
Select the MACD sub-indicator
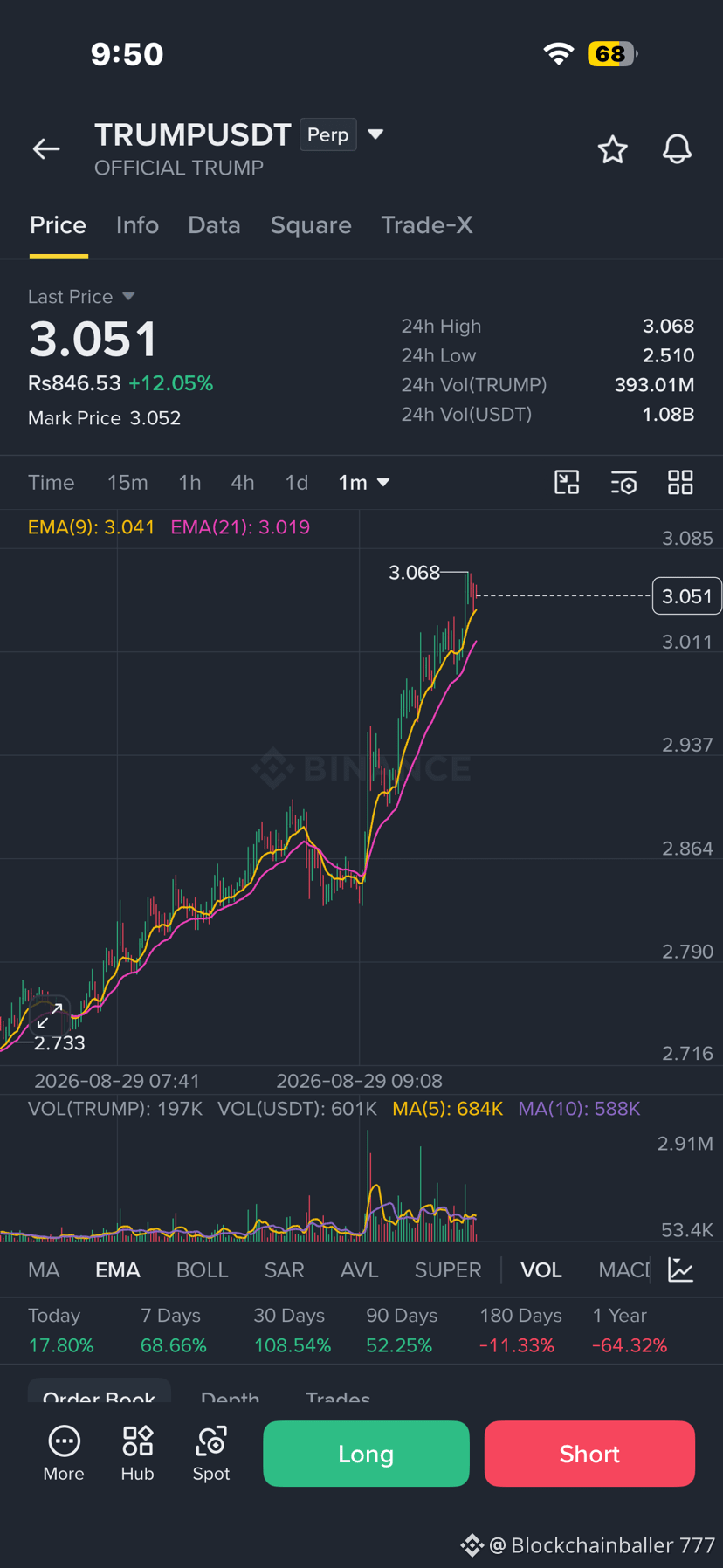624,1270
